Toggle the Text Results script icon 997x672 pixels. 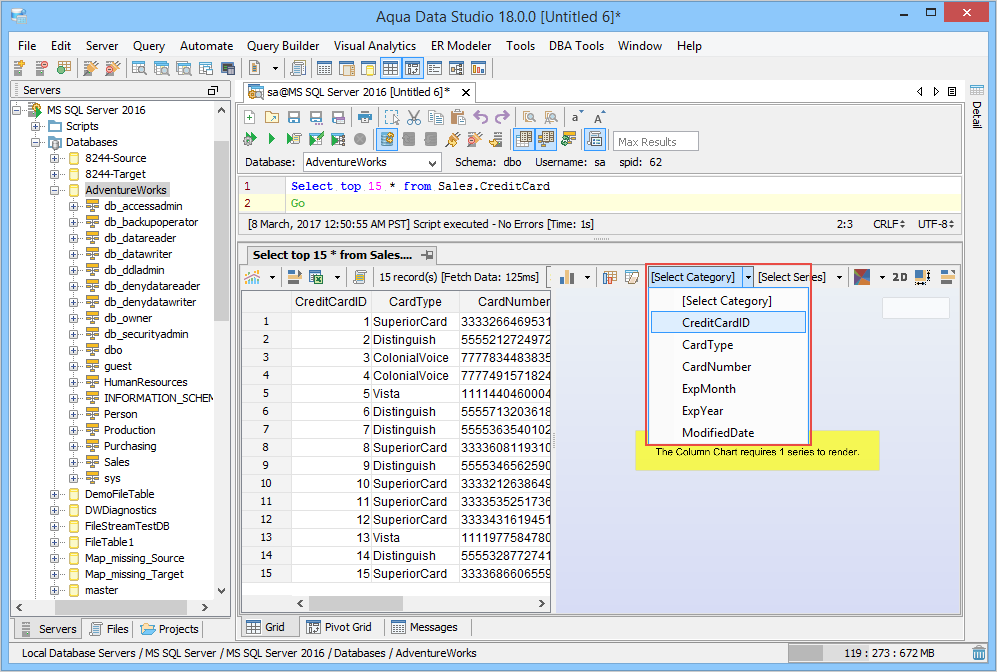(x=595, y=139)
